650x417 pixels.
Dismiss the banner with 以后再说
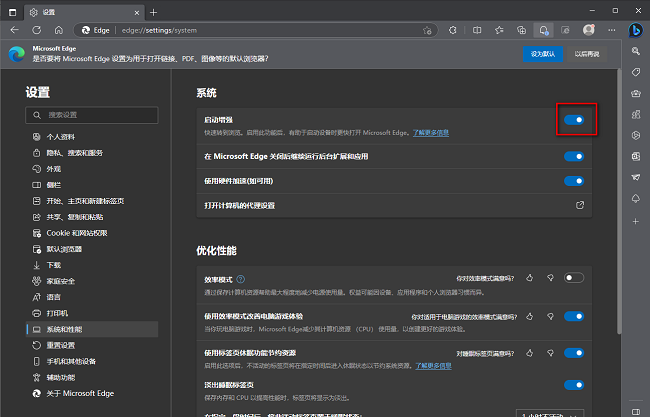(x=587, y=54)
